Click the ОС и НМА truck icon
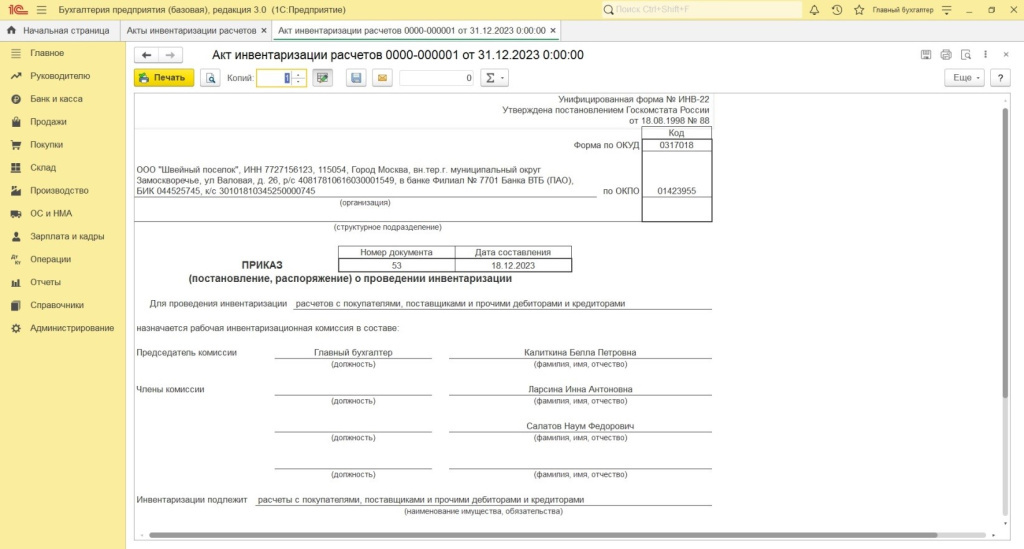The image size is (1024, 549). [x=16, y=213]
